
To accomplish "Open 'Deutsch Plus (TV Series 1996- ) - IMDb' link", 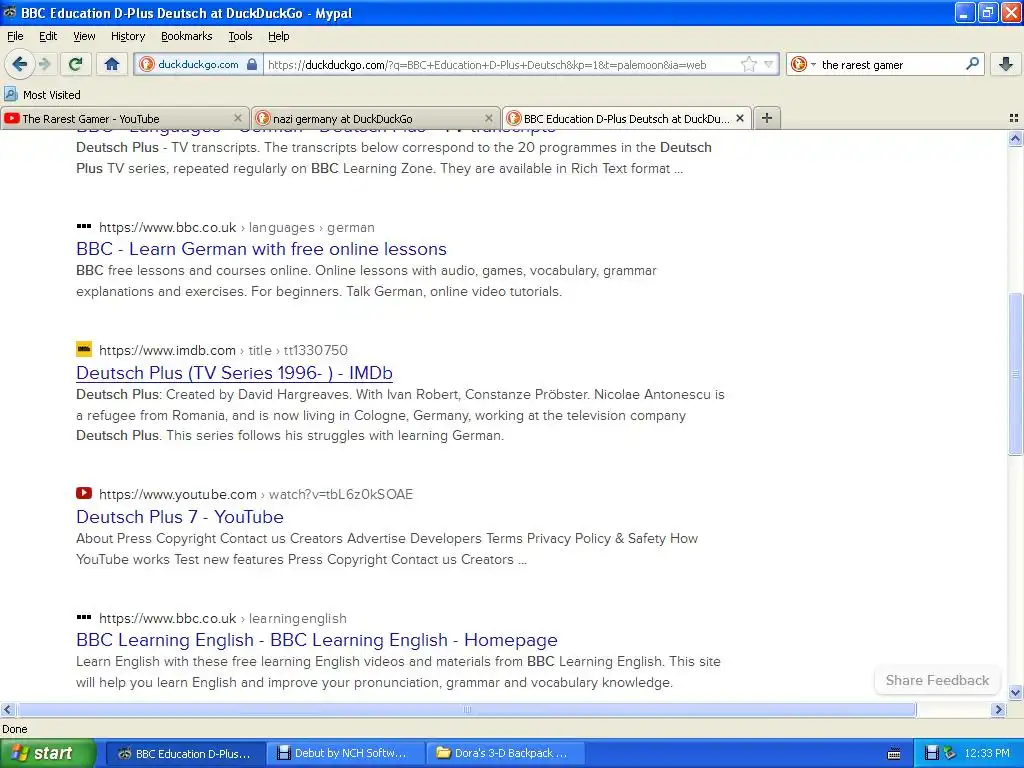I will [234, 373].
